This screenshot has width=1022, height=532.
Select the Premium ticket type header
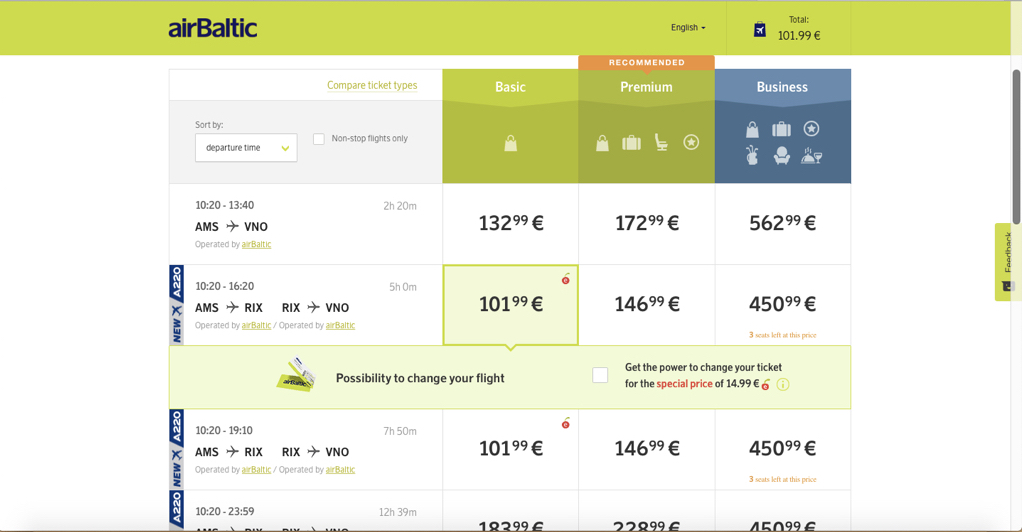tap(646, 87)
